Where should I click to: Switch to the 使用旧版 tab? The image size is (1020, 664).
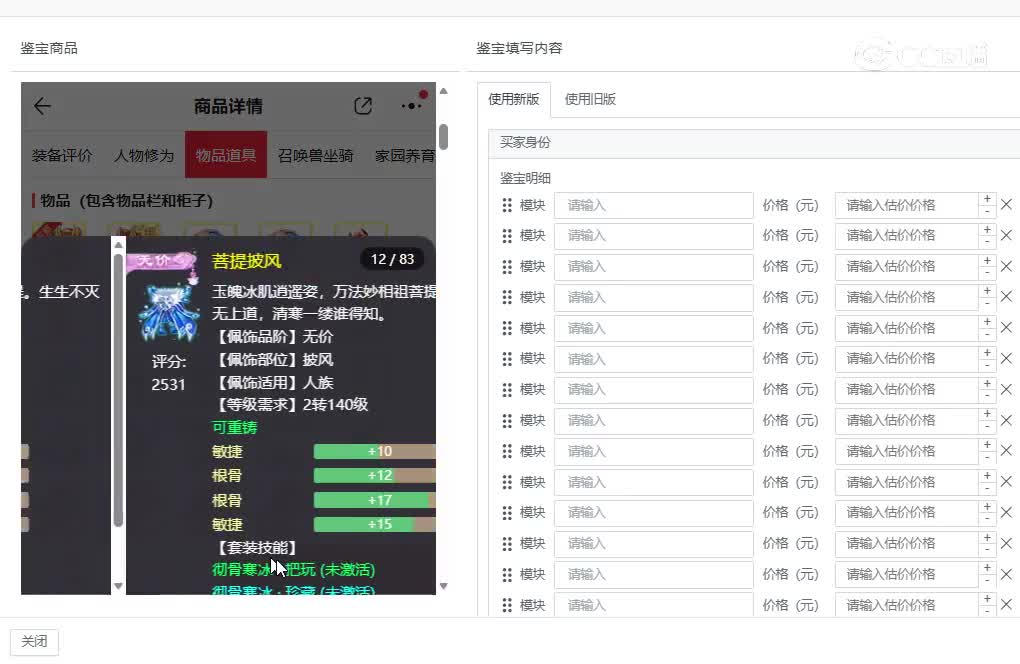click(590, 99)
